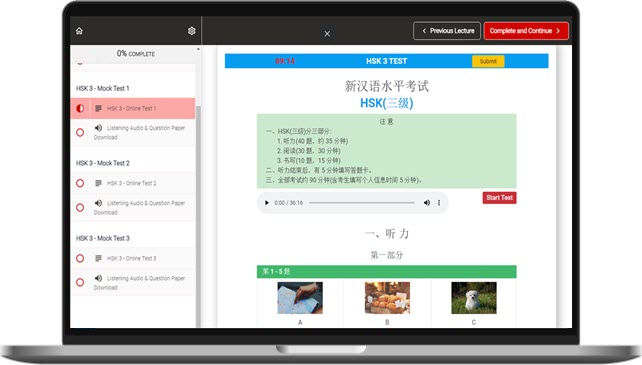Open HSK 3 - Online Test 3 lecture
The image size is (642, 365).
tap(133, 258)
